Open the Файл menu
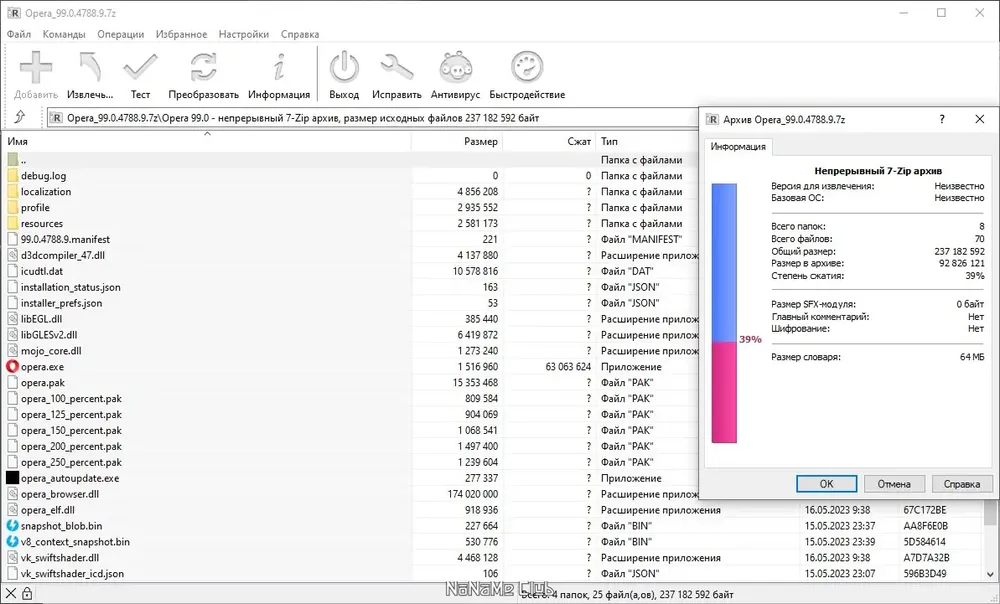The height and width of the screenshot is (604, 1000). [x=19, y=34]
